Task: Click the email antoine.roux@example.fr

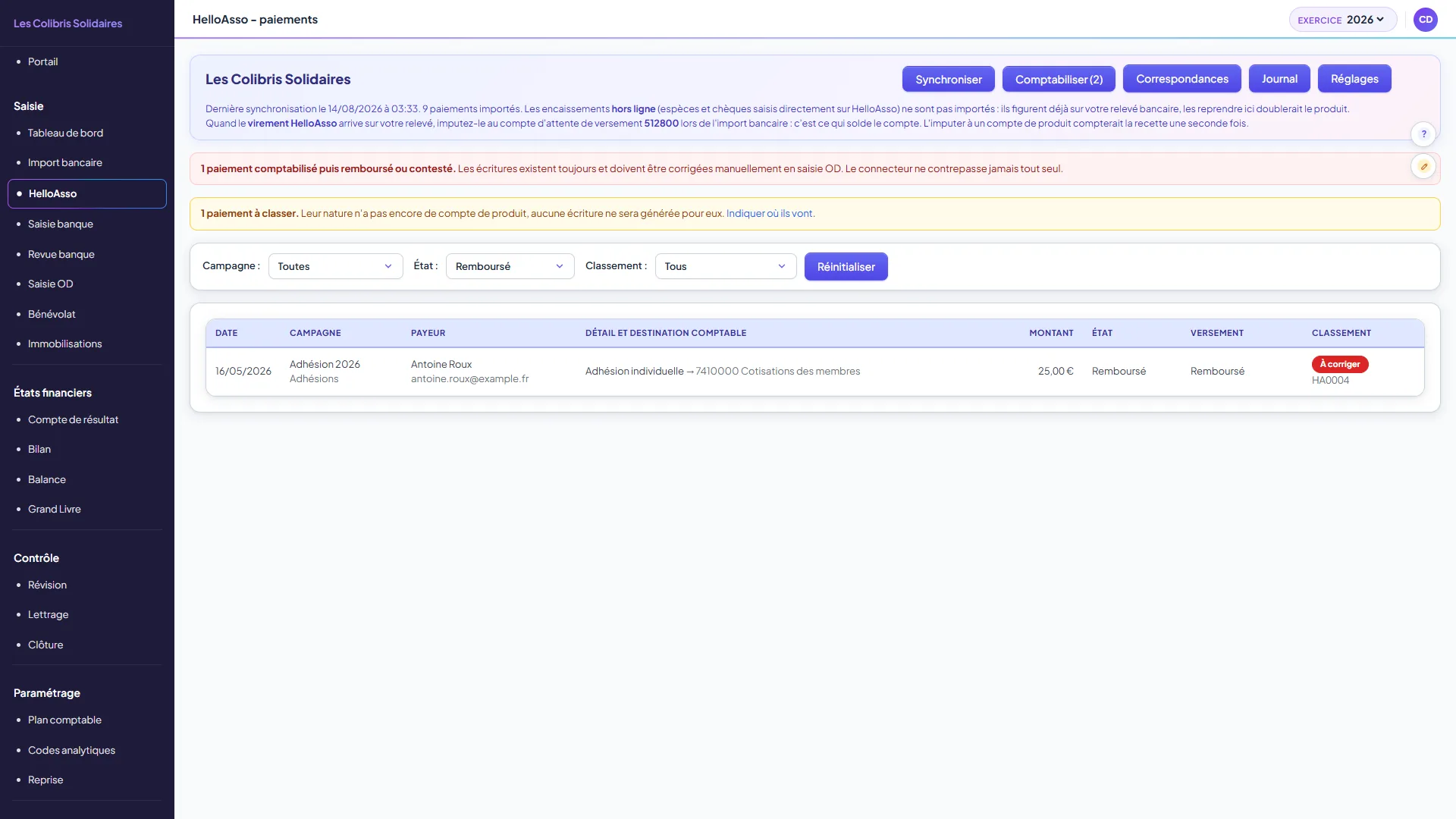Action: pos(470,379)
